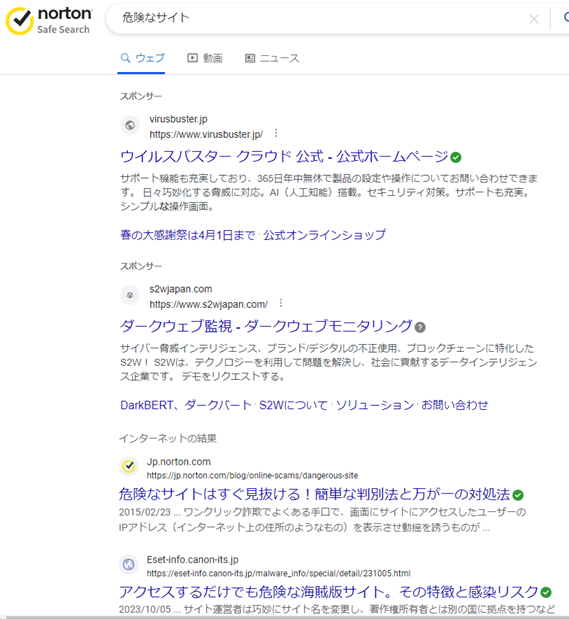The image size is (569, 619).
Task: Open 危険なサイトはすぐ見抜ける！ result title
Action: pos(314,494)
